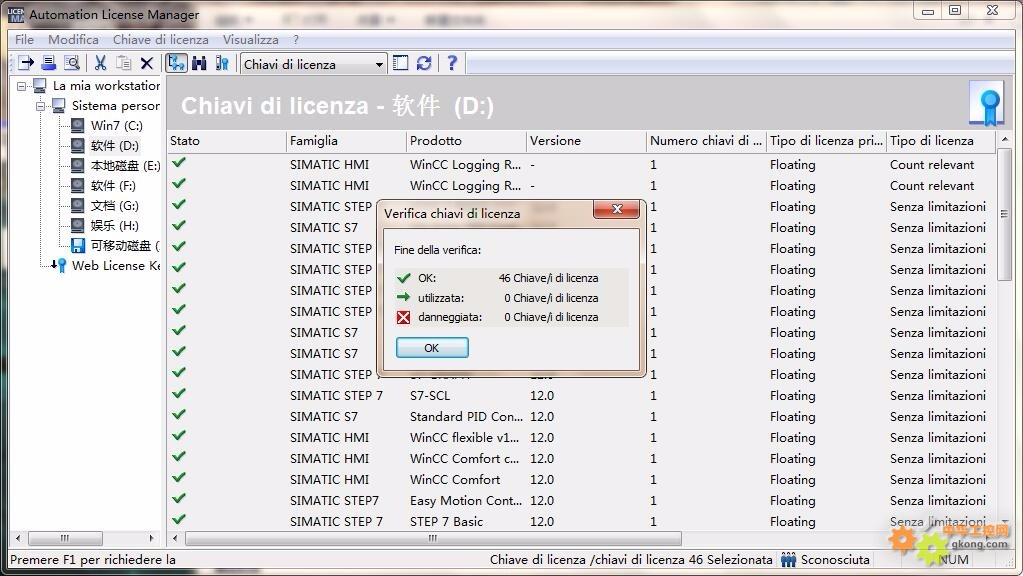Click the transfer license key toolbar icon
This screenshot has height=576, width=1023.
26,63
